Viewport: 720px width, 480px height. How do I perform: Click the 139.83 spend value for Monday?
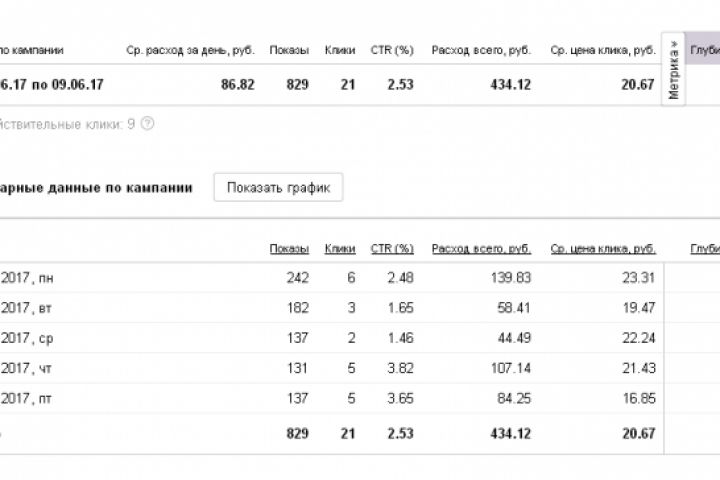click(x=511, y=277)
